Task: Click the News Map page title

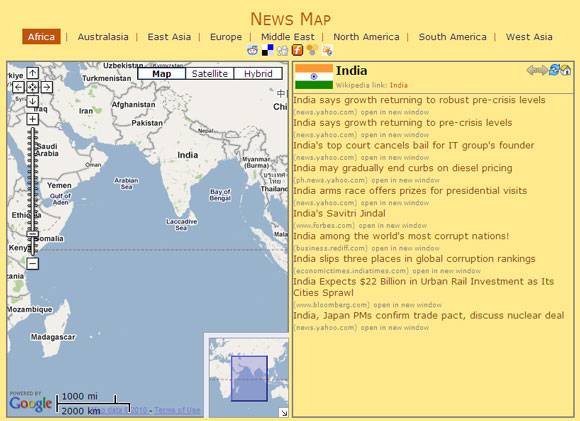Action: 291,19
